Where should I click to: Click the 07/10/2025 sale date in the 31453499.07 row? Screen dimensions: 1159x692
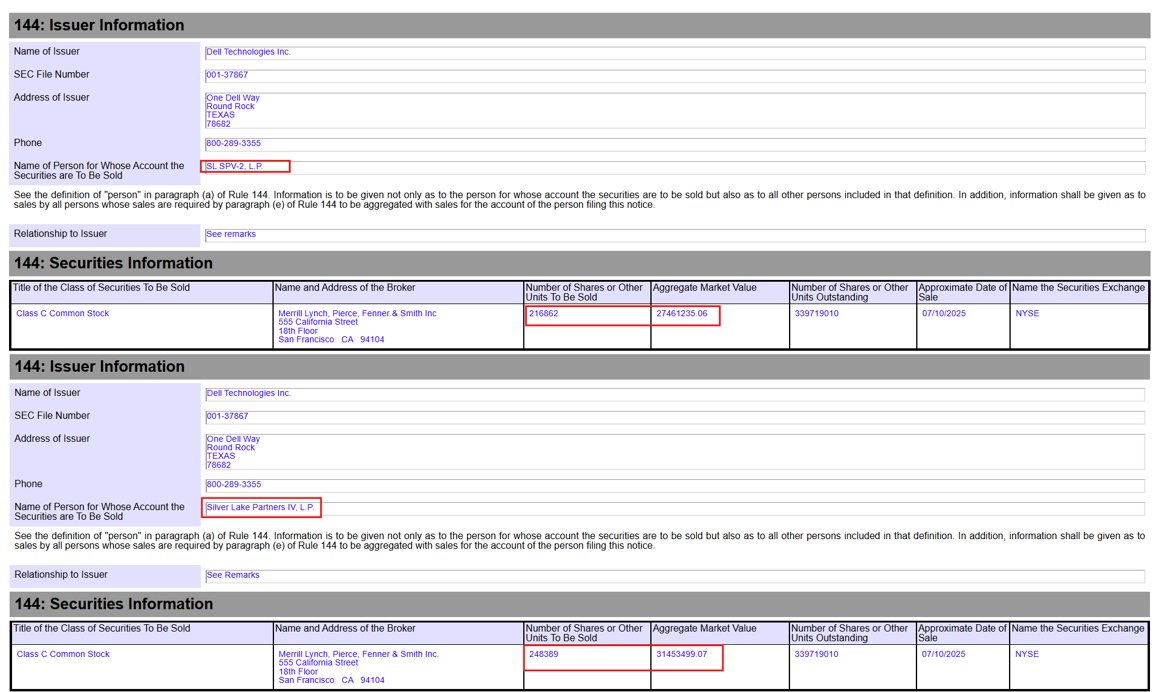pyautogui.click(x=943, y=654)
